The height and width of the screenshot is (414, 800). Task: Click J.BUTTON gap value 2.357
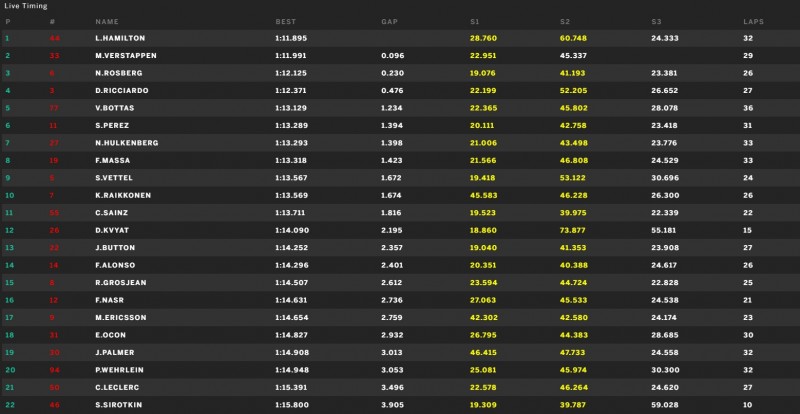point(392,248)
